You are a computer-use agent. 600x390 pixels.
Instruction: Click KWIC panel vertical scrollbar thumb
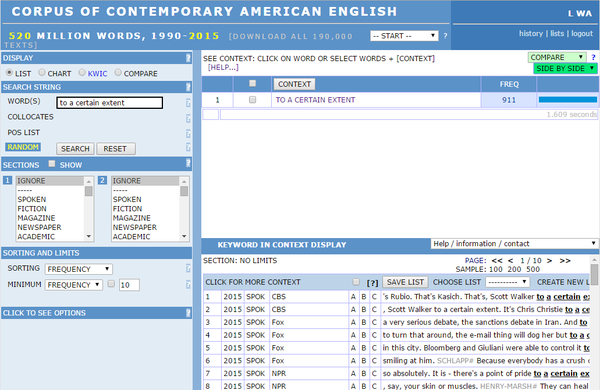click(594, 274)
